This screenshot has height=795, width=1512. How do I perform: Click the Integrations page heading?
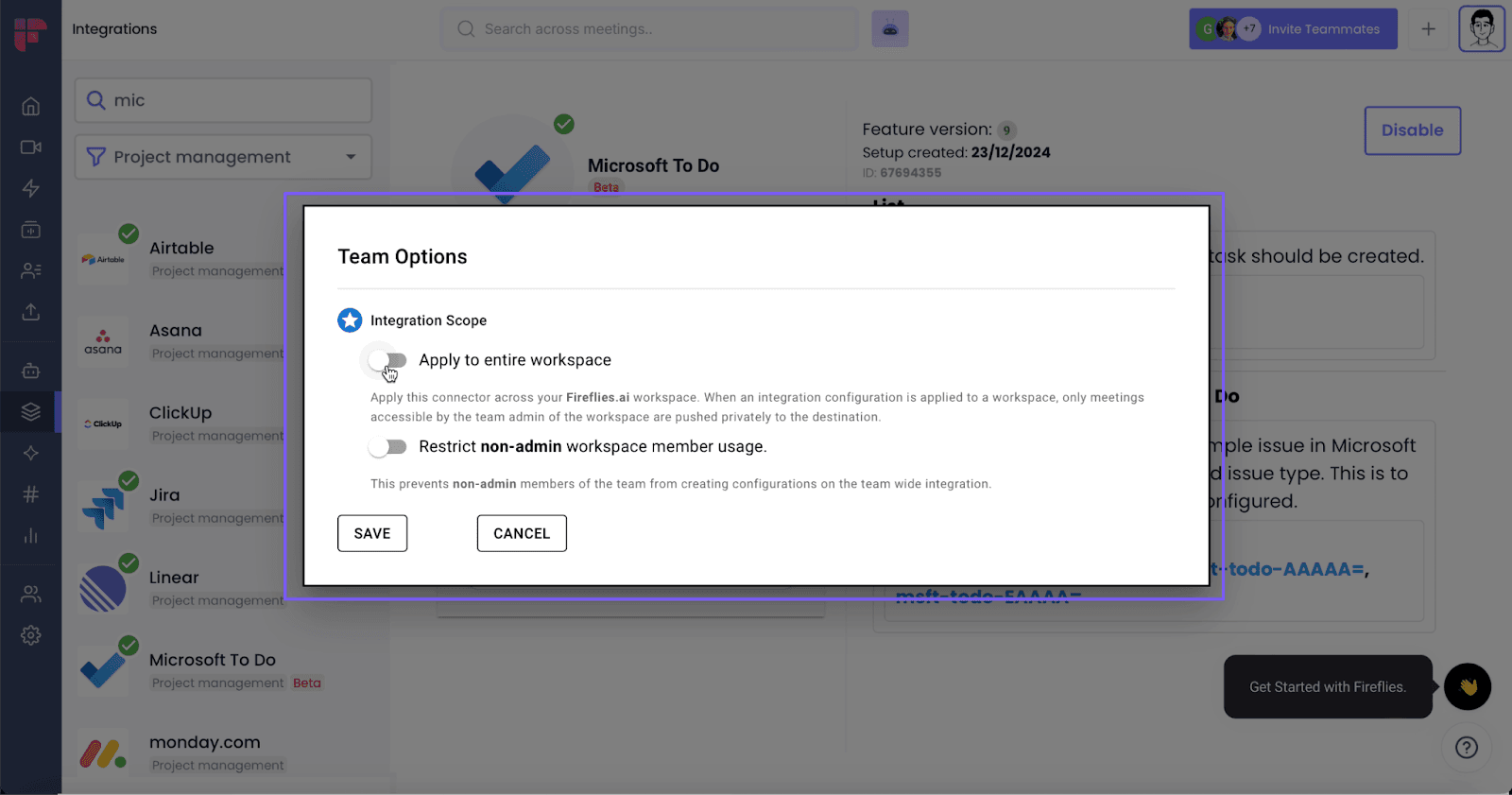114,29
